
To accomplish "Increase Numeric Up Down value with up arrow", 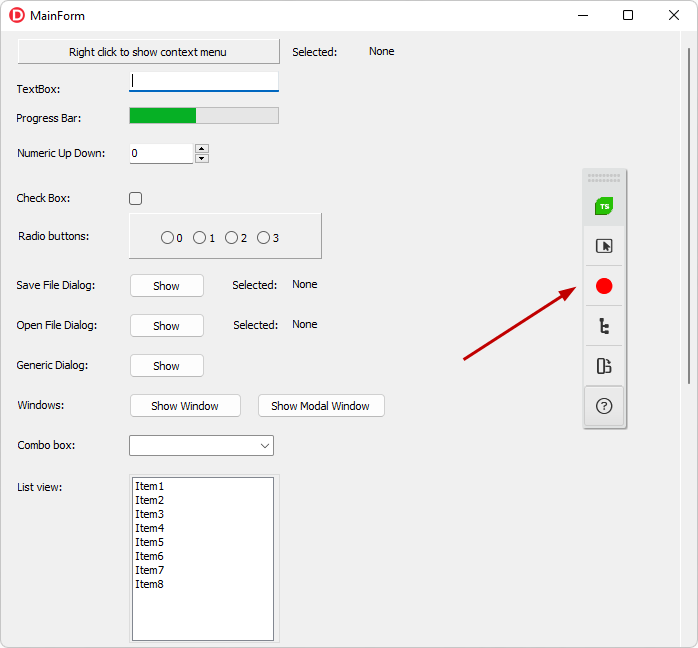I will pyautogui.click(x=202, y=149).
